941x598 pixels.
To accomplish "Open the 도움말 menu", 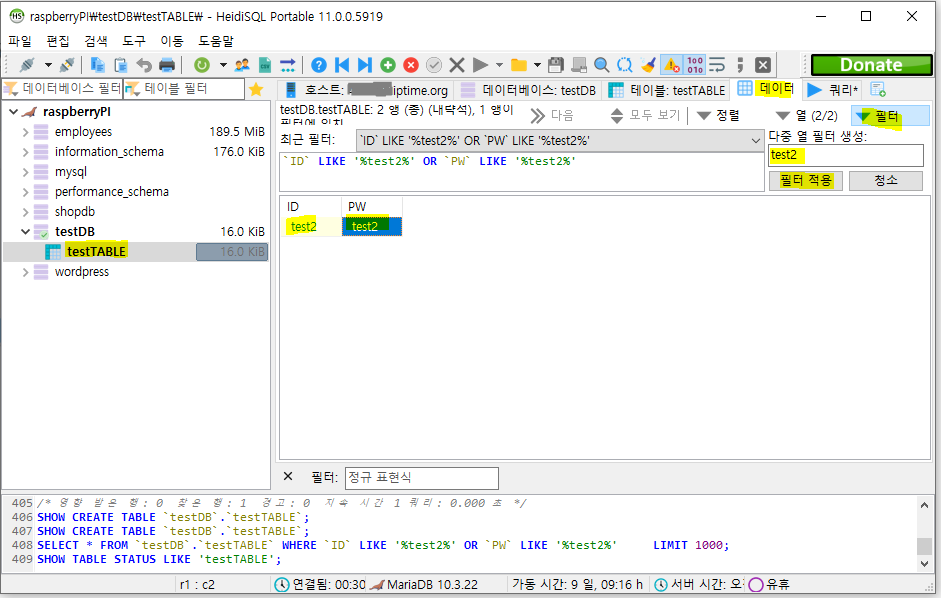I will (216, 41).
